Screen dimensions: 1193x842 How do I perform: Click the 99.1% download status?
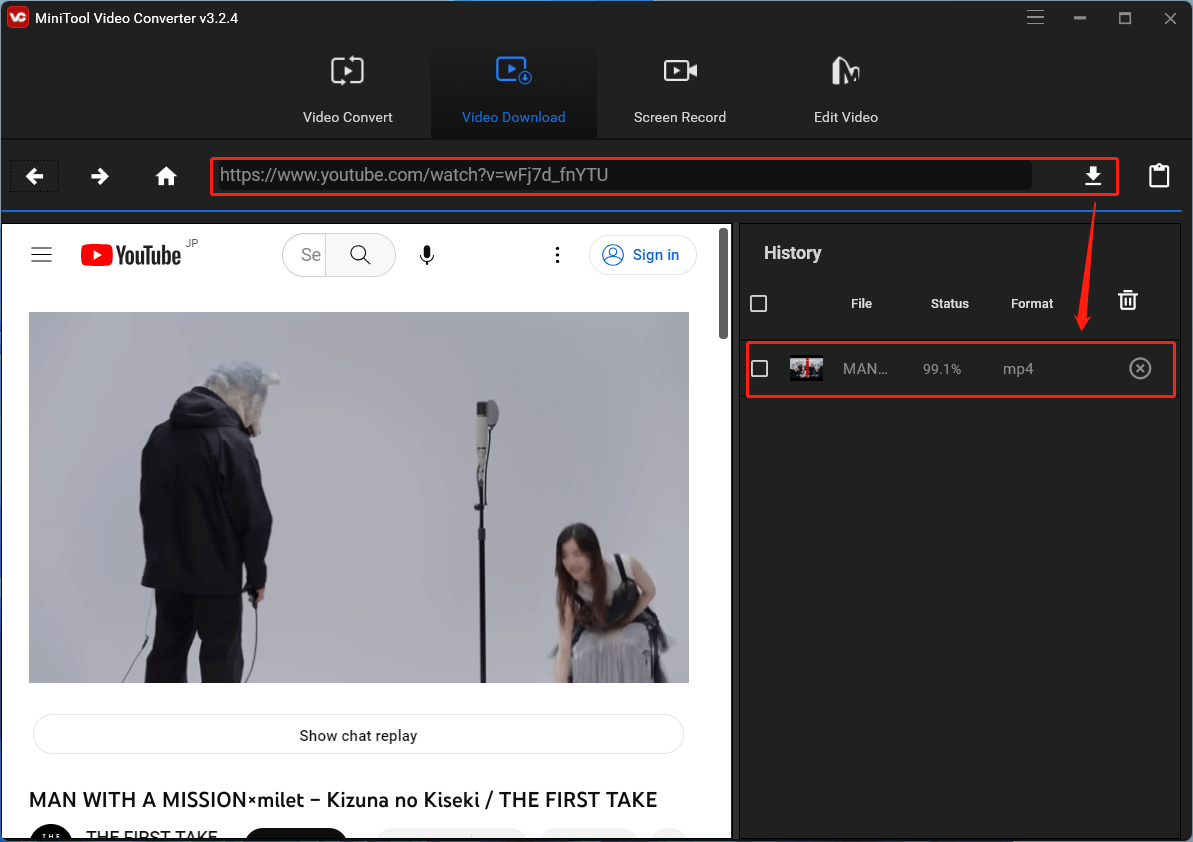[x=942, y=369]
